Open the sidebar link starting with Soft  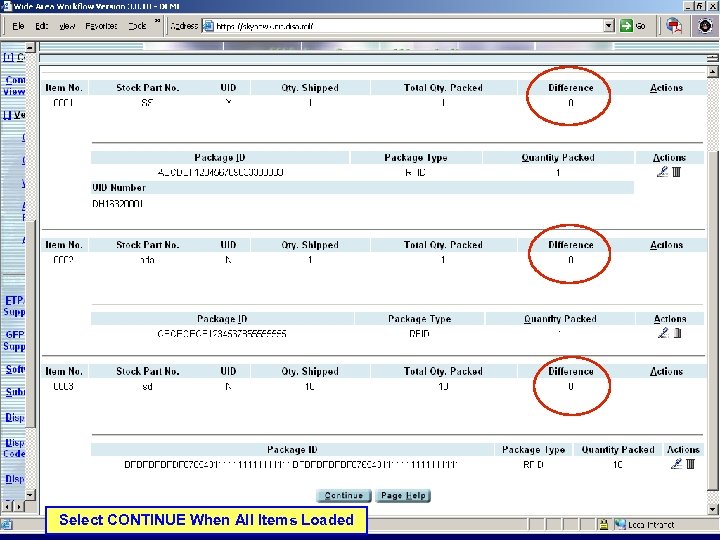[15, 369]
